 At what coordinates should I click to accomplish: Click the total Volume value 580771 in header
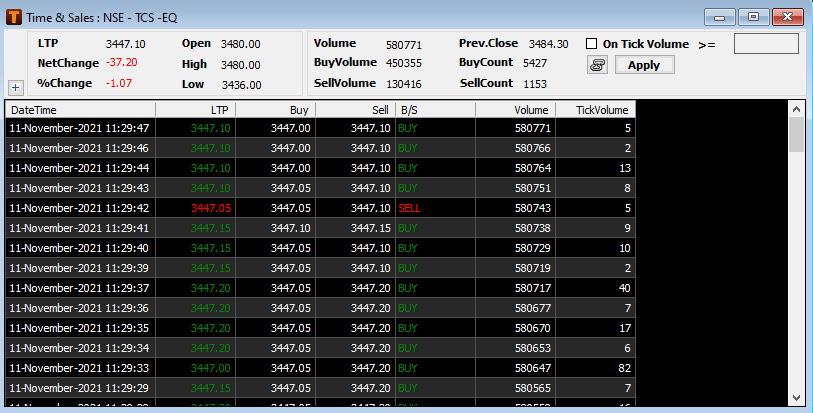point(404,45)
